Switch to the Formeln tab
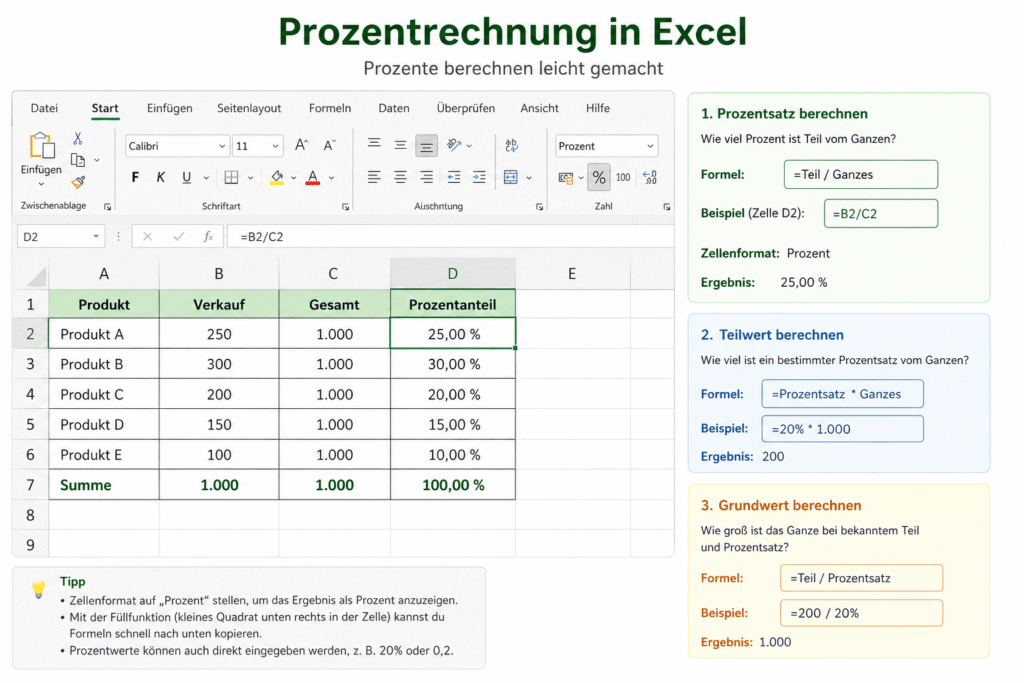Screen dimensions: 1024x683 (330, 108)
